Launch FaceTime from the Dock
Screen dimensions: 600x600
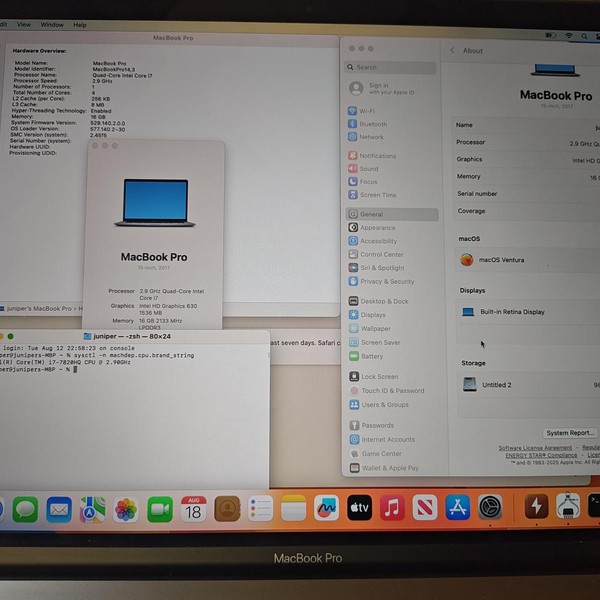coord(160,509)
